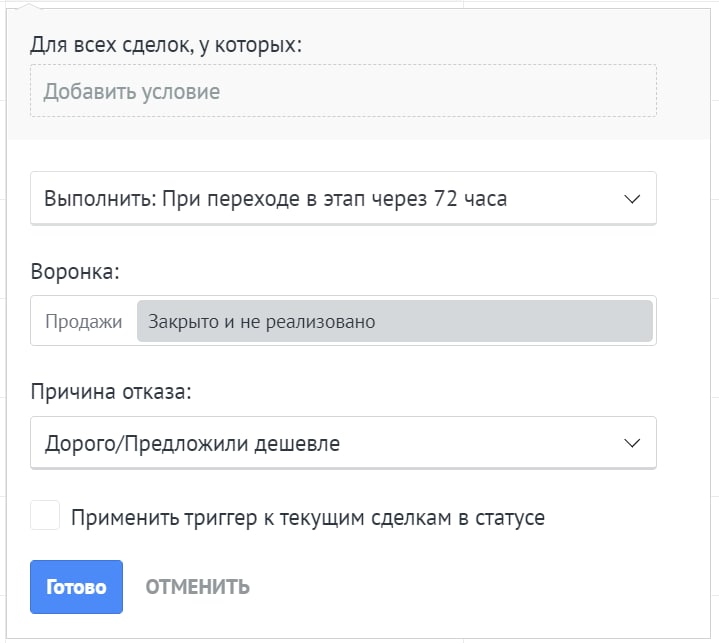Click the Причина отказа: label

[111, 392]
